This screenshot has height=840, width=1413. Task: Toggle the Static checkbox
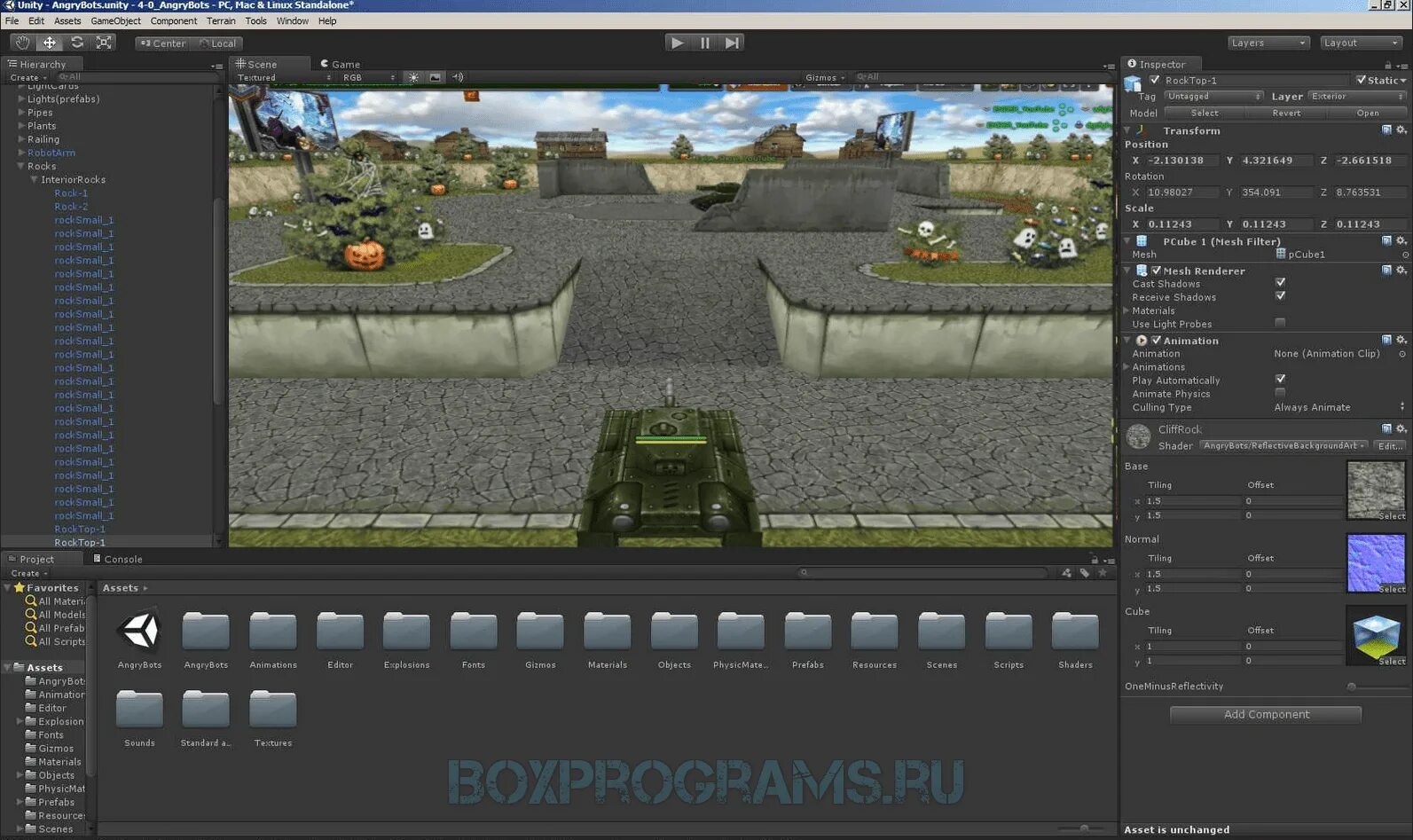coord(1362,80)
